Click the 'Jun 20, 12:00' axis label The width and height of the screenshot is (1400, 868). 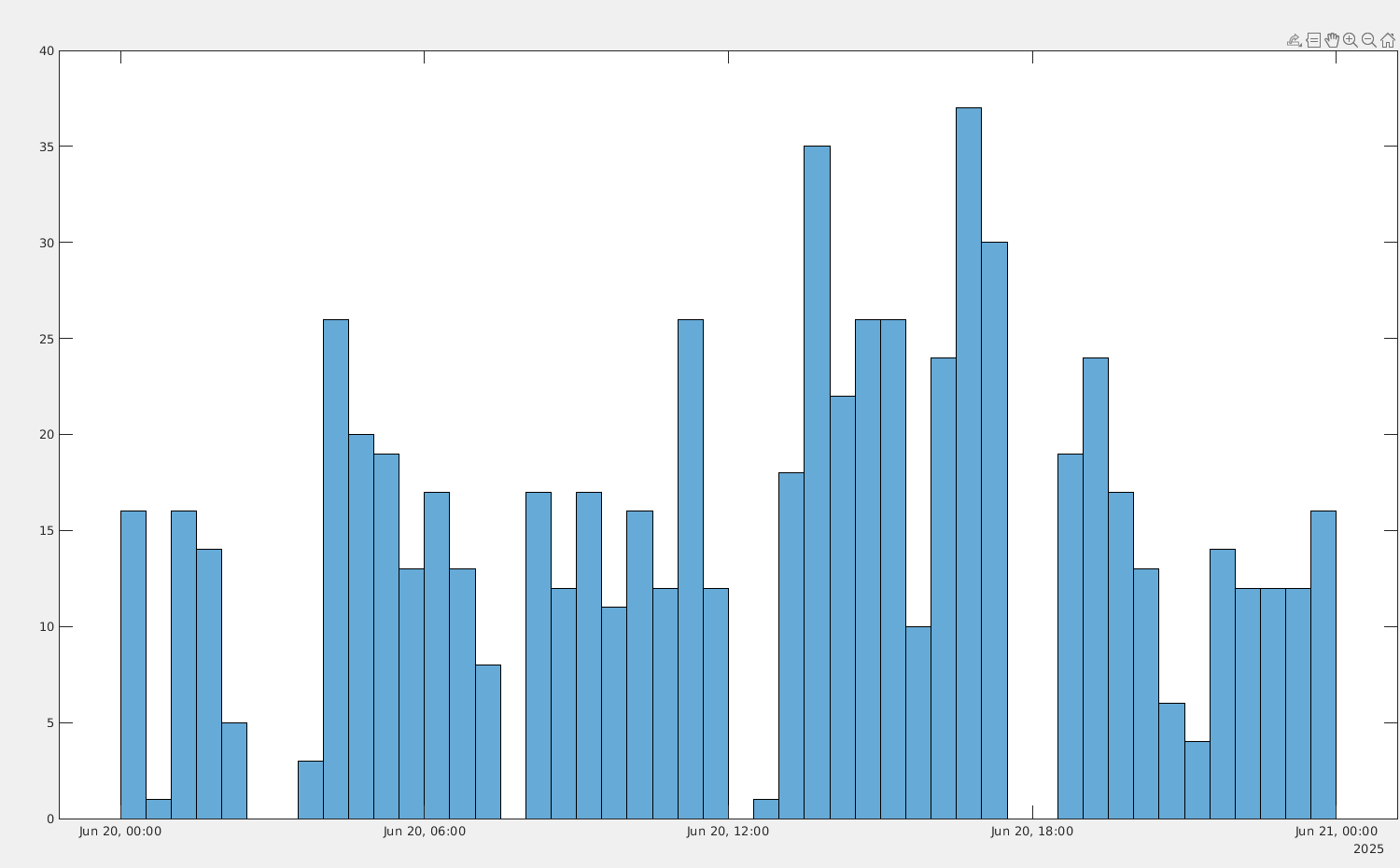(728, 832)
